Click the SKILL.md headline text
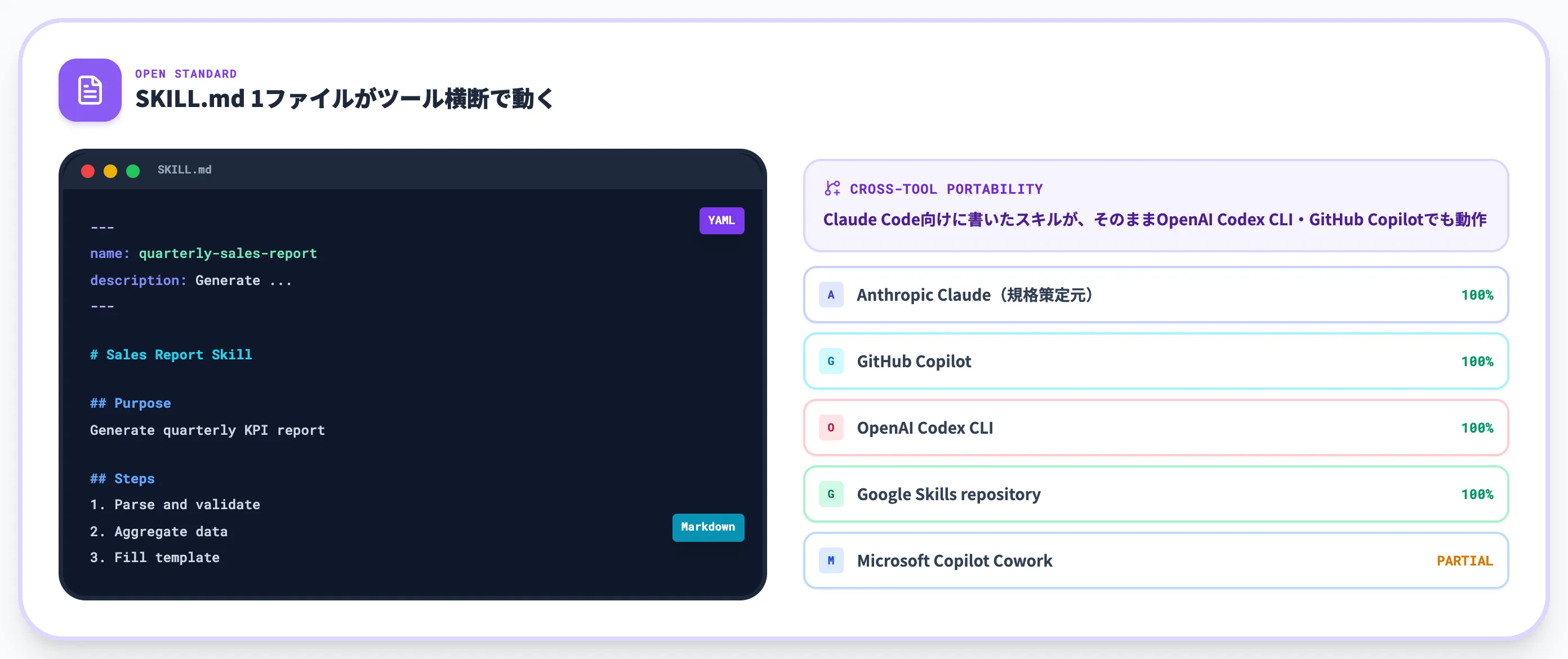1568x659 pixels. pyautogui.click(x=344, y=99)
